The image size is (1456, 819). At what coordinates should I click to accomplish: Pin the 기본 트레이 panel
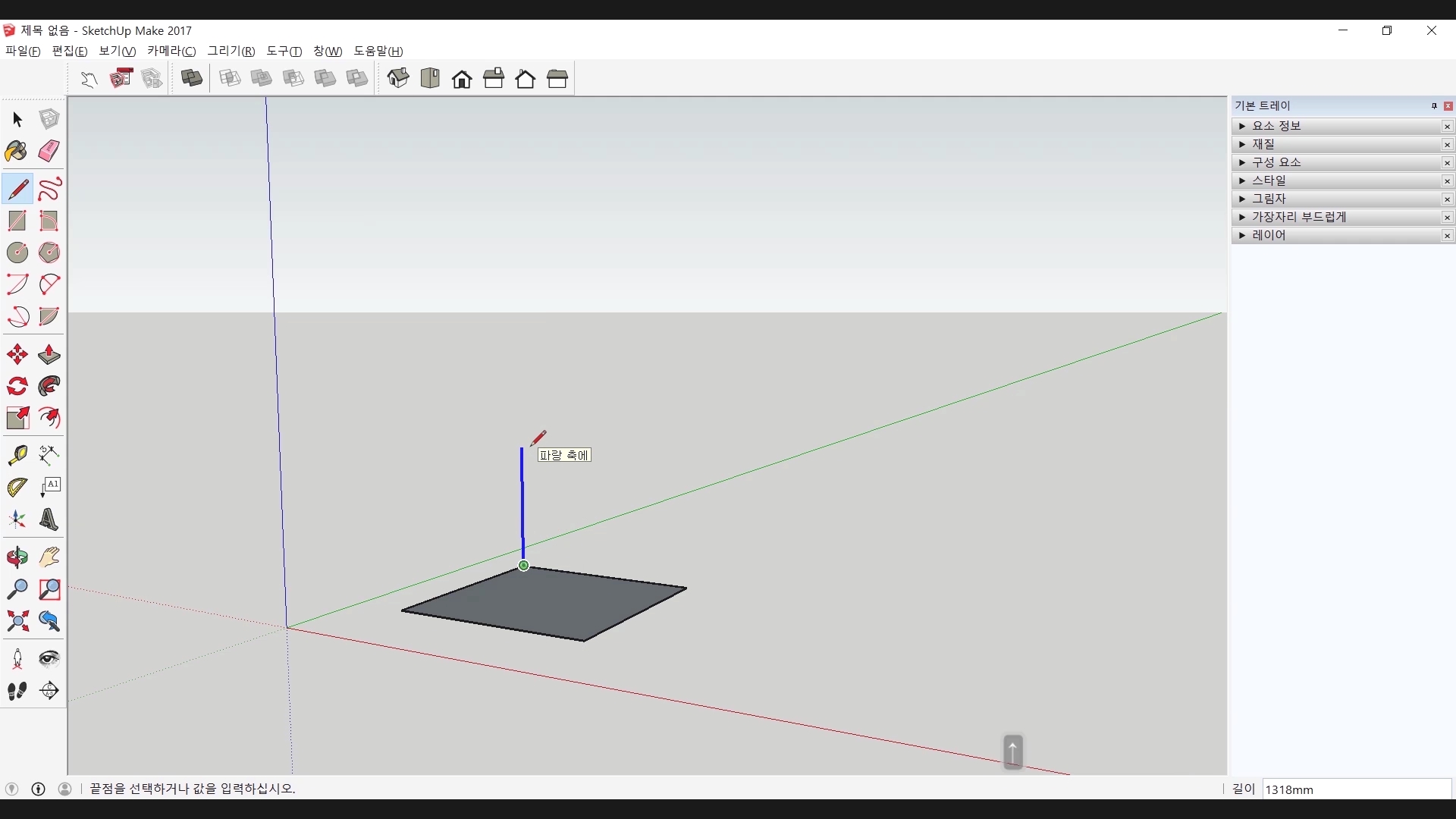pos(1434,106)
